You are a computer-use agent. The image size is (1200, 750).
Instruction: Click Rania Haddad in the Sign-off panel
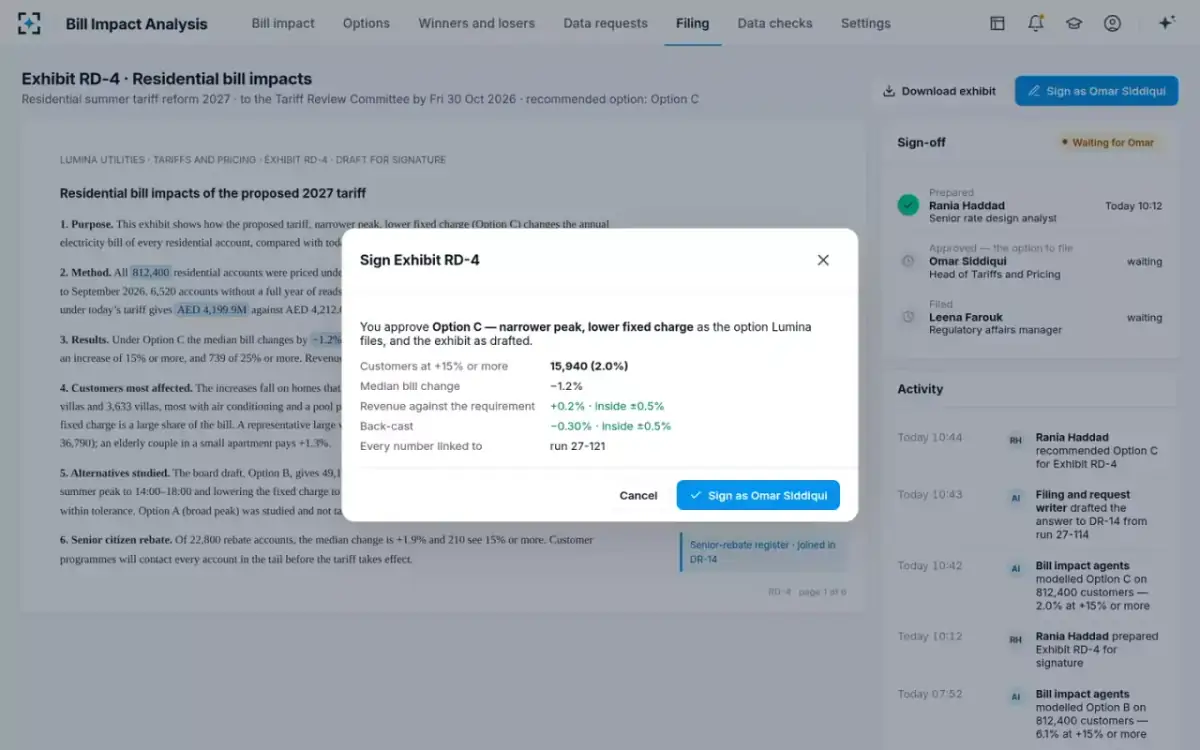pos(967,205)
